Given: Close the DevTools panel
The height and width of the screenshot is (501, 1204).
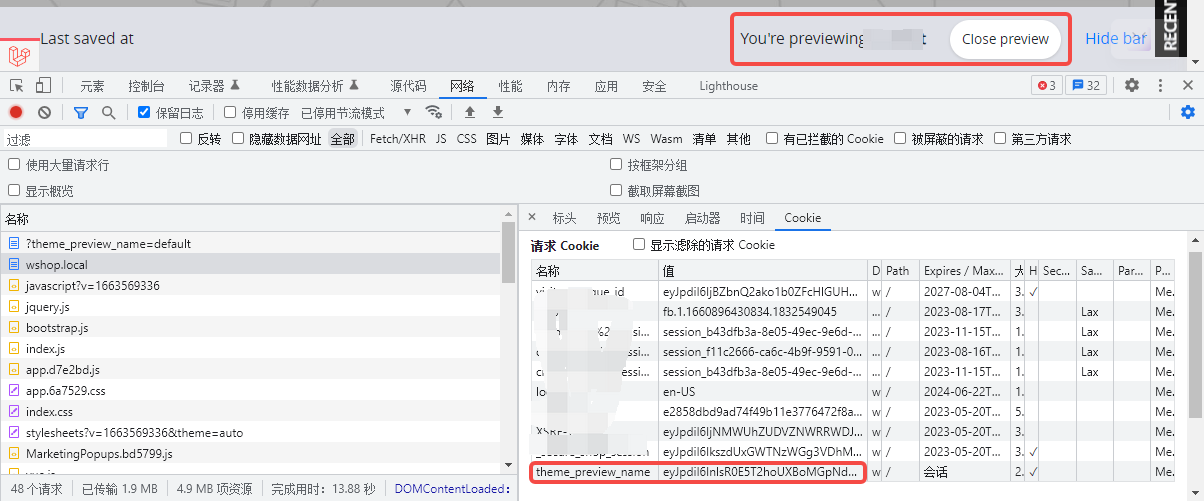Looking at the screenshot, I should tap(1188, 86).
